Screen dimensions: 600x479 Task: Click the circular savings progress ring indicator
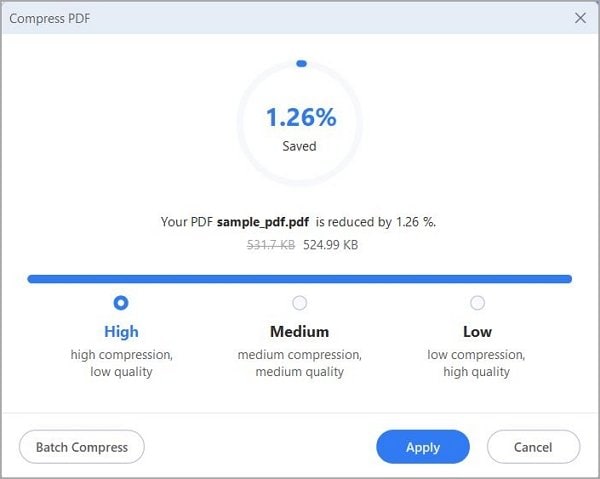pos(301,64)
